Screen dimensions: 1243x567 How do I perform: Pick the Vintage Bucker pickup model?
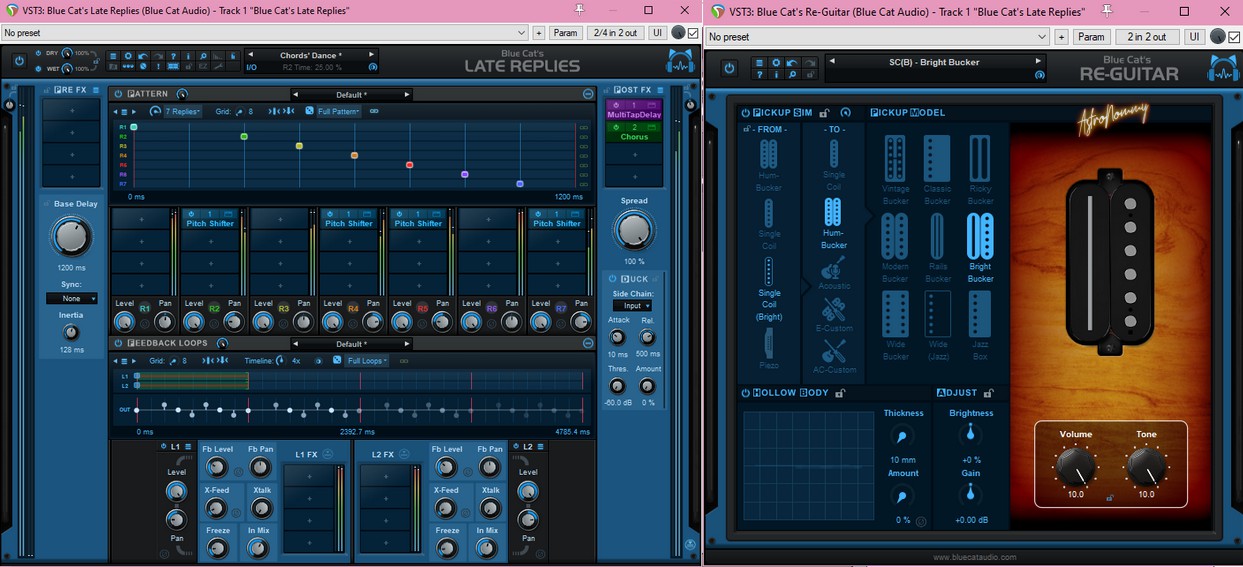coord(895,159)
